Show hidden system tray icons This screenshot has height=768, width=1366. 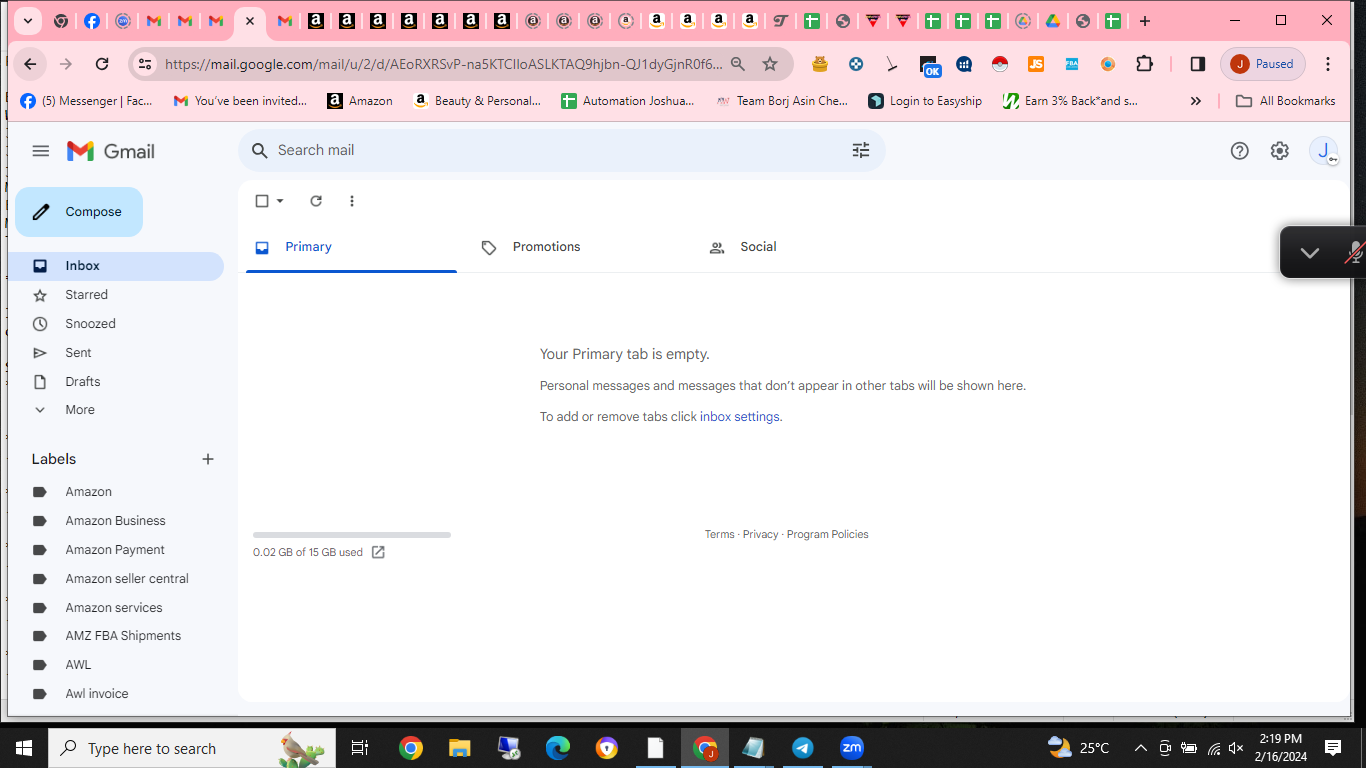[1140, 748]
